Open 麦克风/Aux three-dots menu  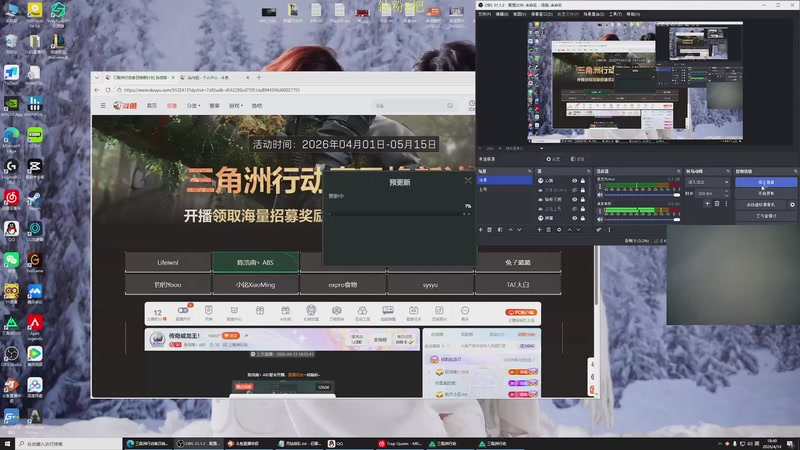(600, 187)
